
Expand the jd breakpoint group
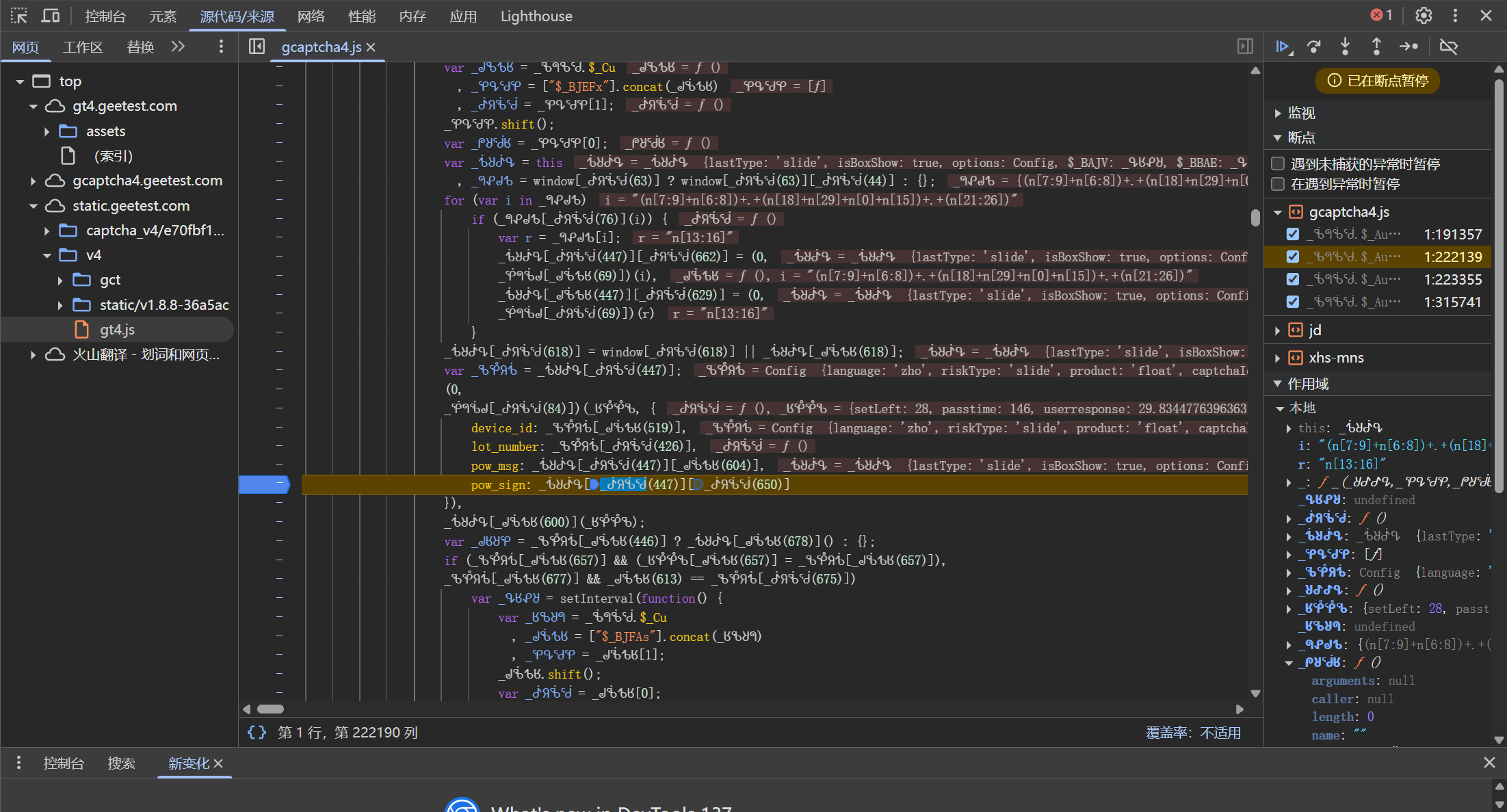coord(1277,330)
